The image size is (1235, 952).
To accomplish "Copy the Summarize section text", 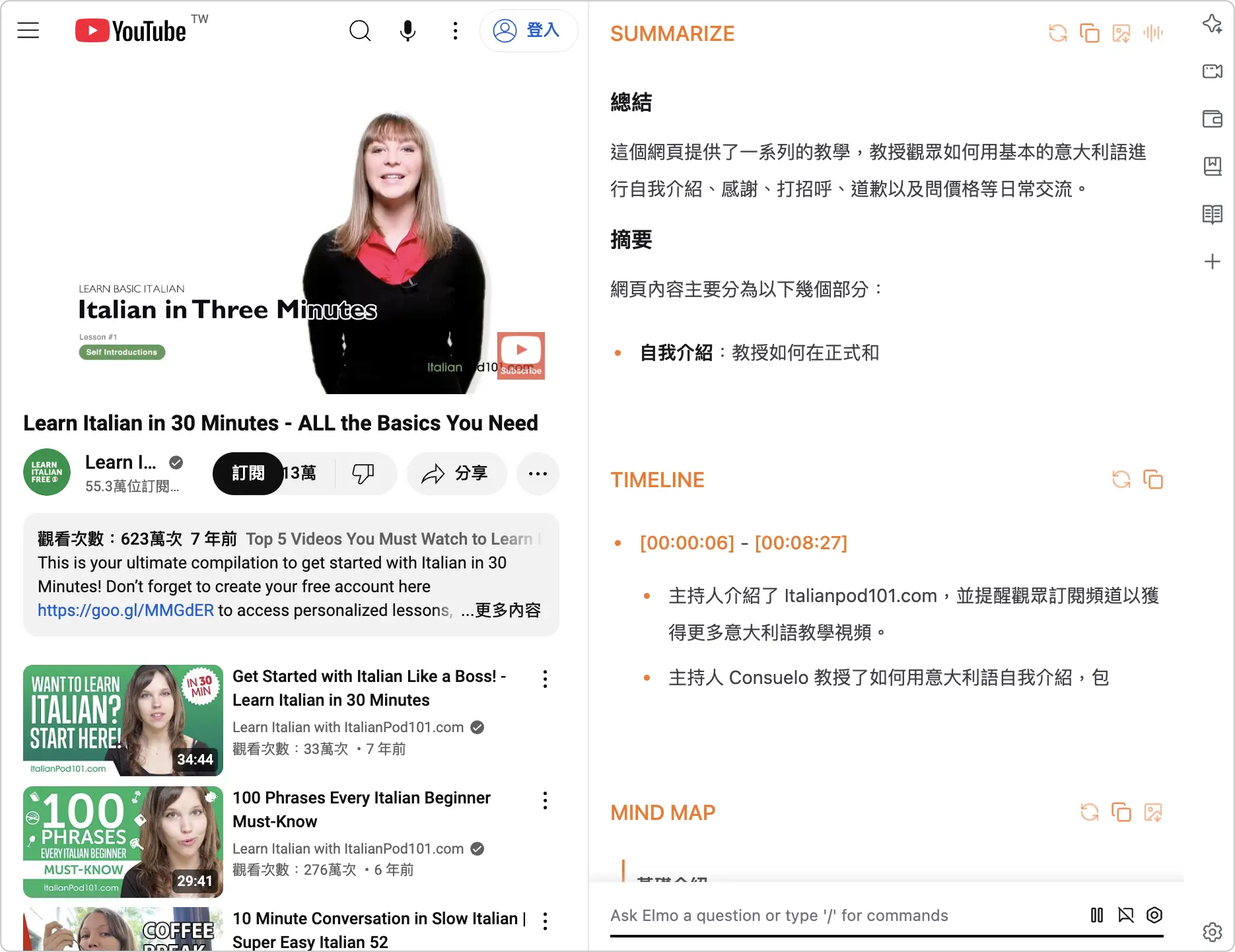I will pos(1090,33).
